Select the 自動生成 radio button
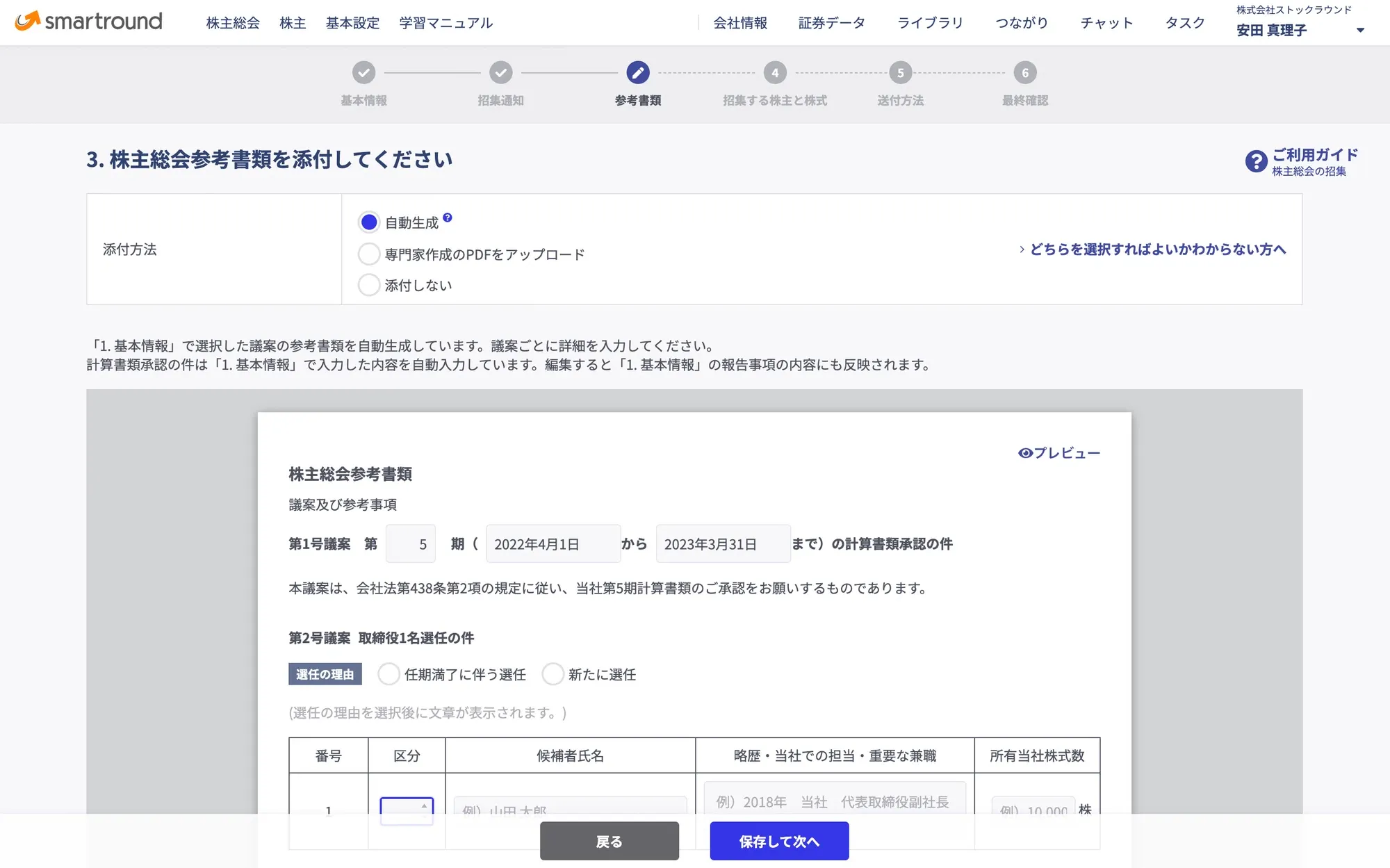Image resolution: width=1390 pixels, height=868 pixels. tap(369, 222)
